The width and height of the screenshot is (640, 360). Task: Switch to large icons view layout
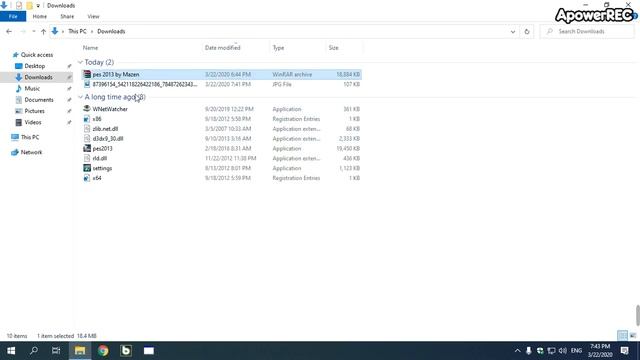[x=633, y=336]
